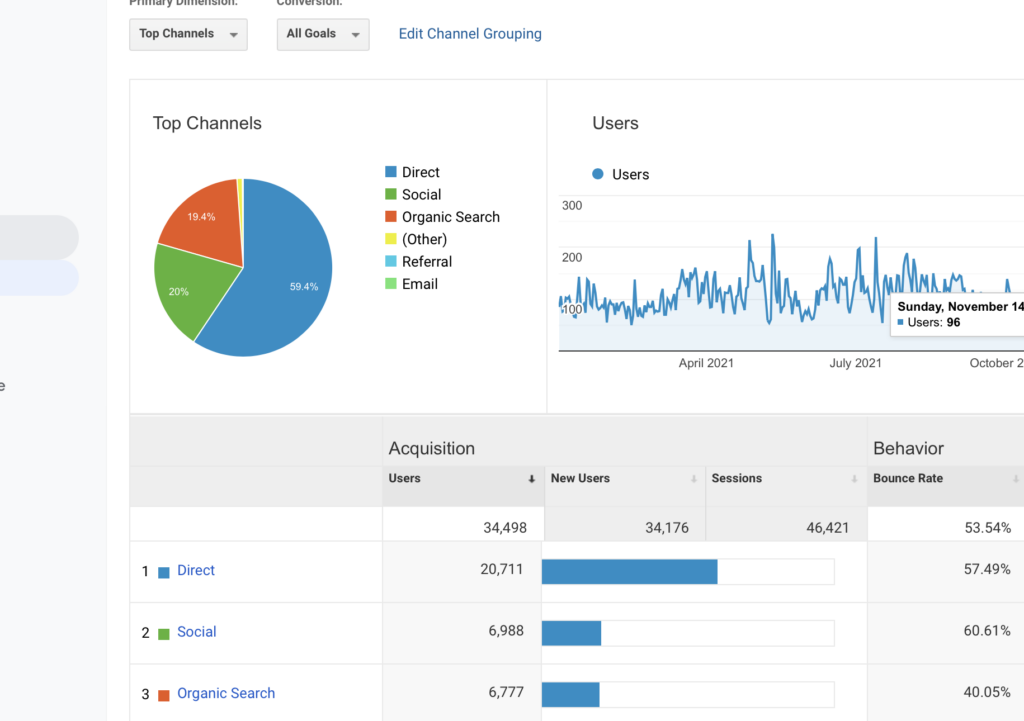Sort by the Users column arrow
The height and width of the screenshot is (721, 1024).
click(532, 479)
